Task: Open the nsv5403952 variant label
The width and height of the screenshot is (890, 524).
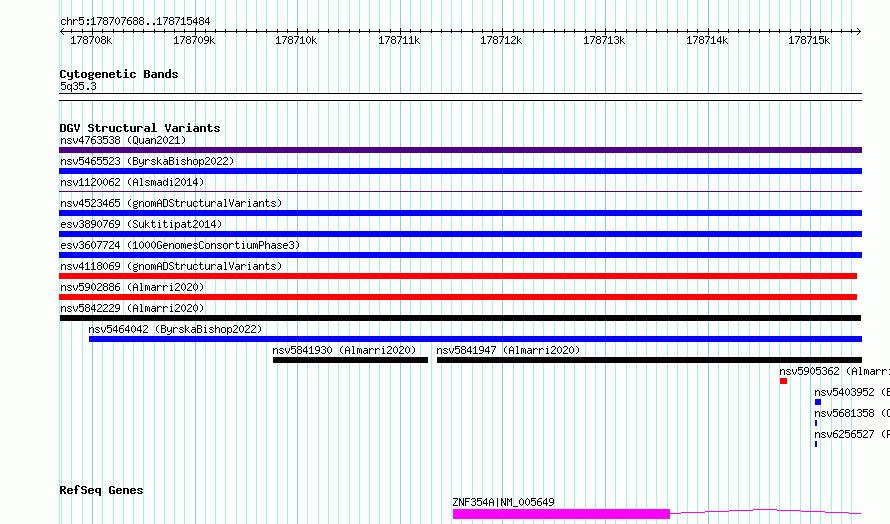Action: click(x=851, y=392)
